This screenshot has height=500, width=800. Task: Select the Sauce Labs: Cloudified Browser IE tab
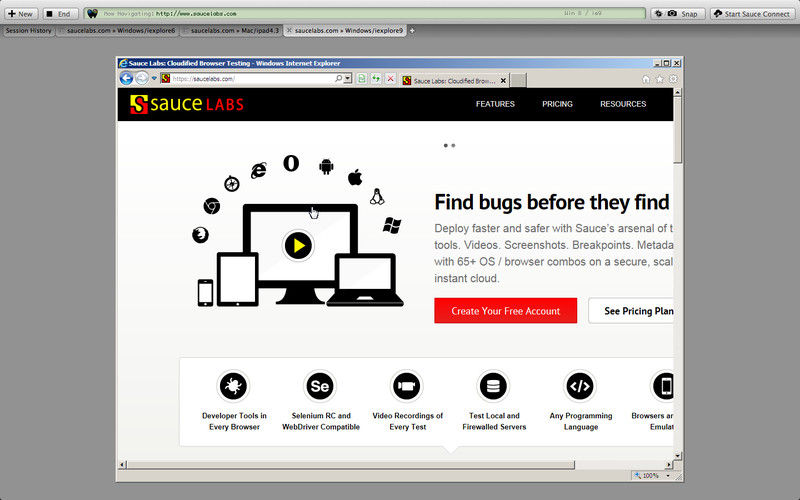tap(454, 81)
